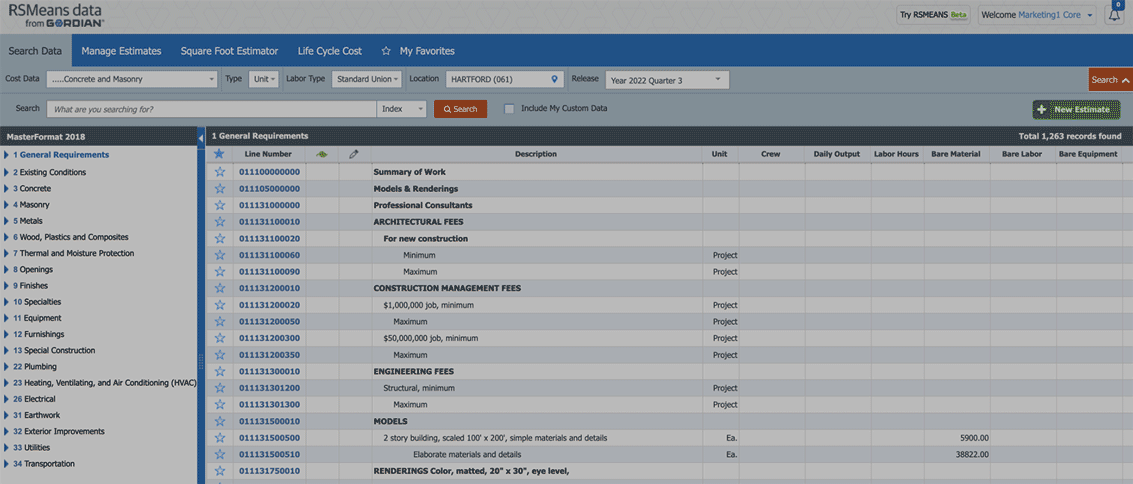Viewport: 1133px width, 484px height.
Task: Click the Daily Output column header
Action: pyautogui.click(x=837, y=154)
